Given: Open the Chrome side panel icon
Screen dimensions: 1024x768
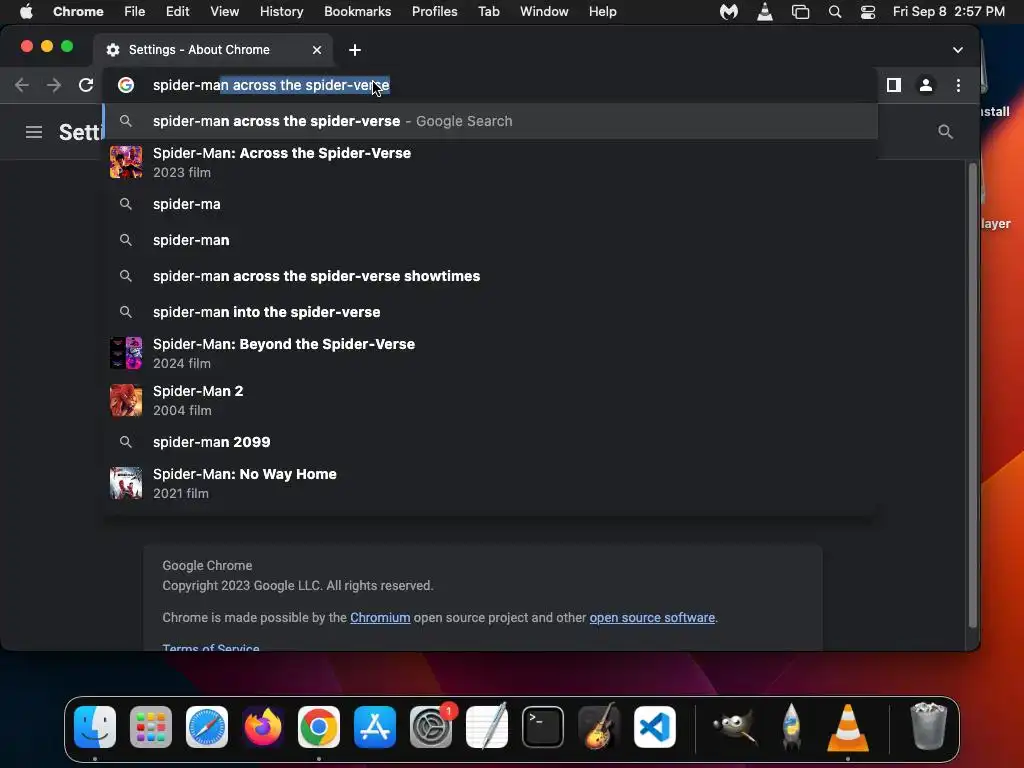Looking at the screenshot, I should click(893, 85).
